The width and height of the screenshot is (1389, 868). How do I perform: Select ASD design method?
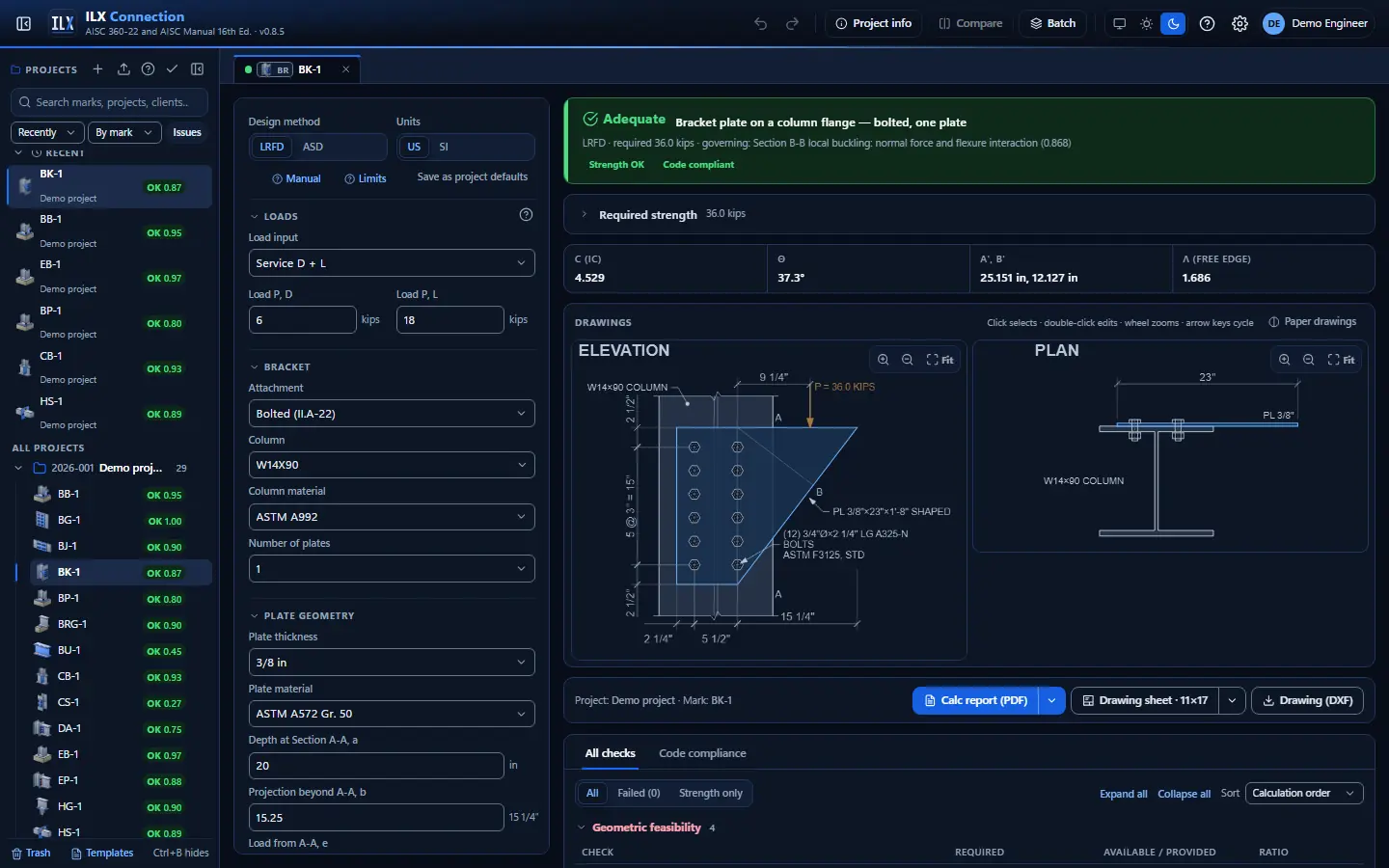coord(313,147)
